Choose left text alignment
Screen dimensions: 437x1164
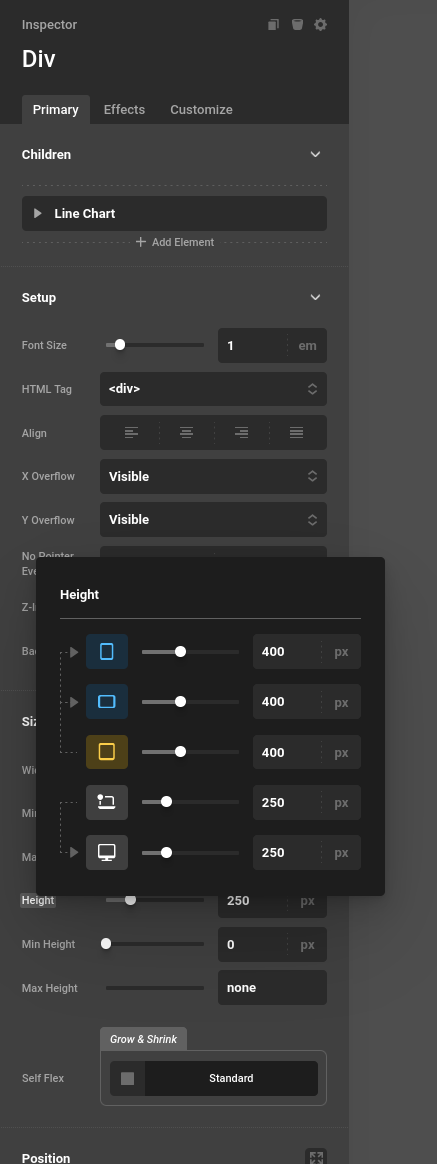coord(131,433)
